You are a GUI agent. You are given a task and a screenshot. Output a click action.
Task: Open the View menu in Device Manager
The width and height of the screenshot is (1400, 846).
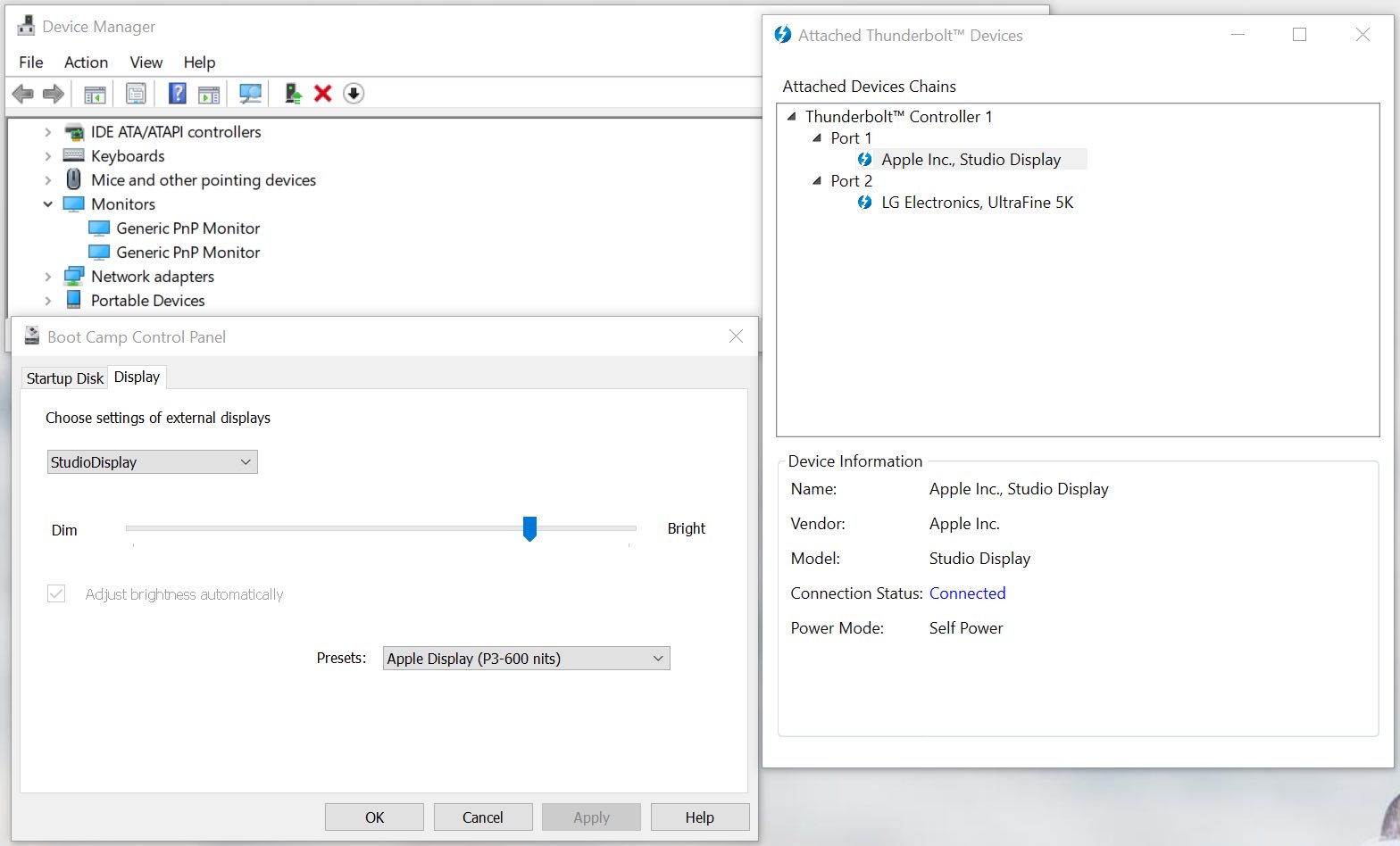tap(146, 62)
